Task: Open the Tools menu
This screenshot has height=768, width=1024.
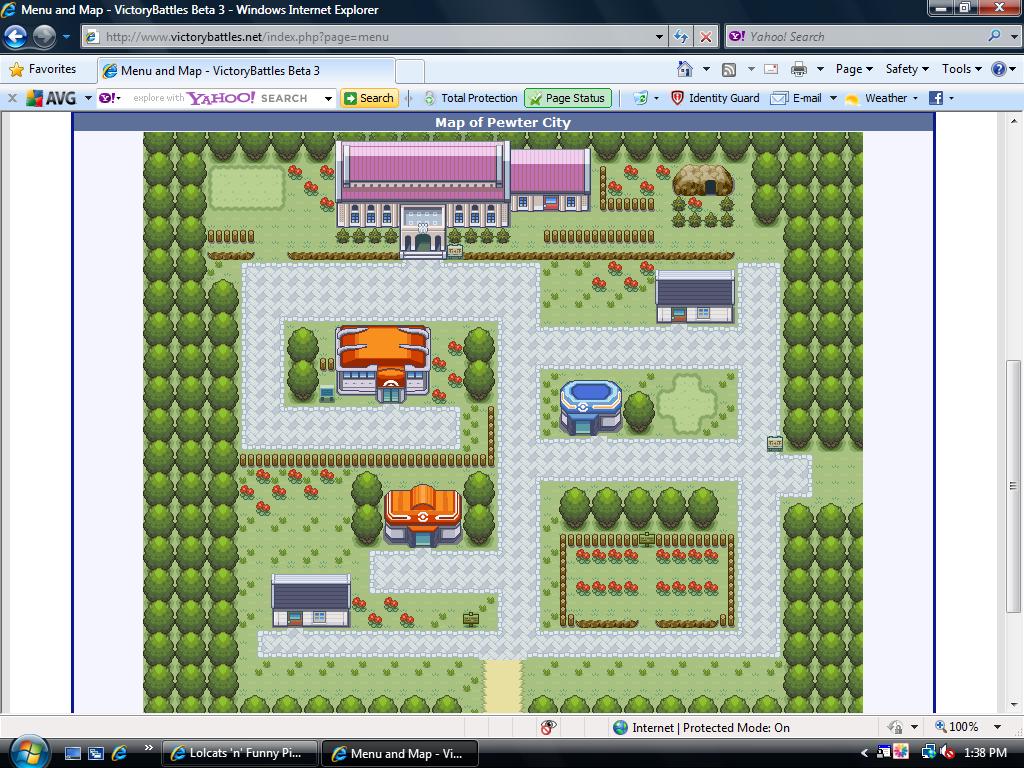Action: tap(961, 69)
